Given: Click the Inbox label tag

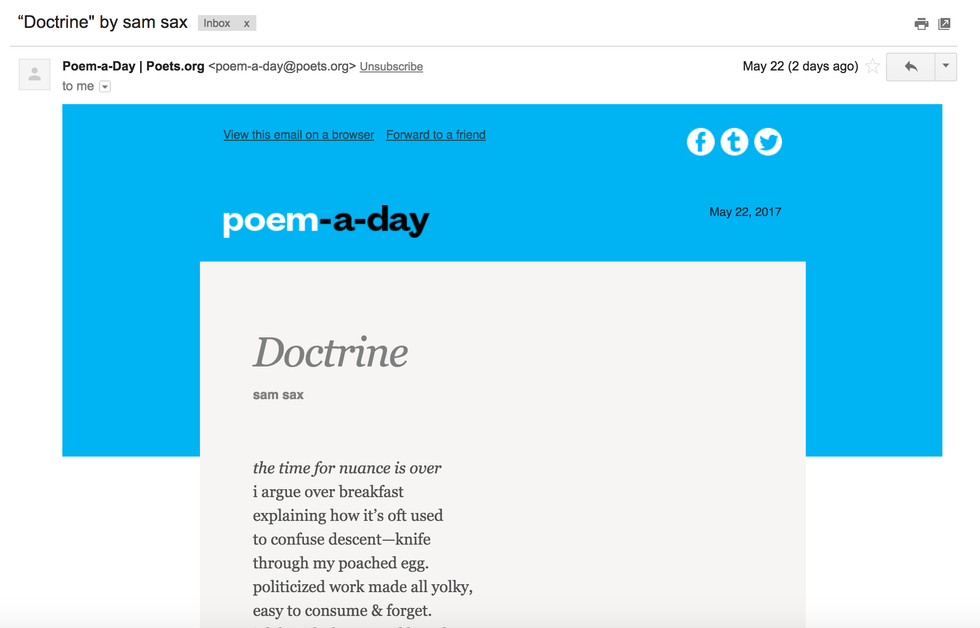Looking at the screenshot, I should 217,23.
